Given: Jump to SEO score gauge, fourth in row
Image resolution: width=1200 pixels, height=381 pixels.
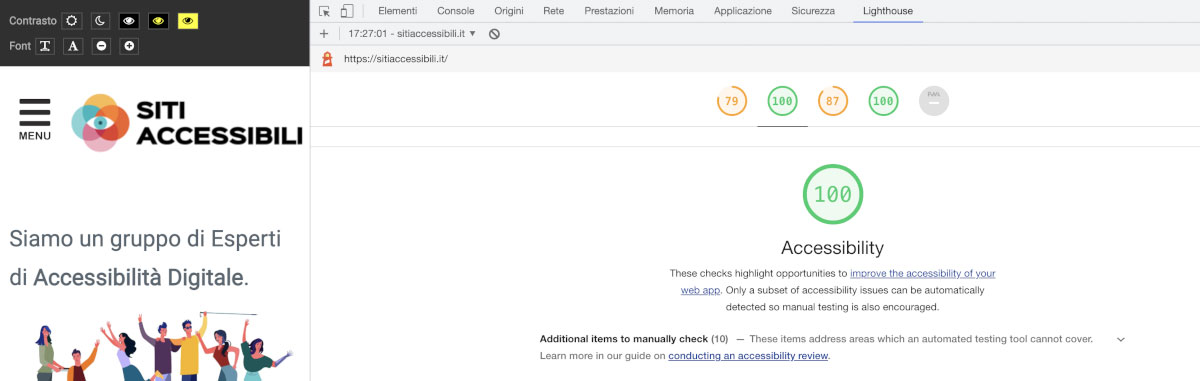Looking at the screenshot, I should (x=883, y=101).
